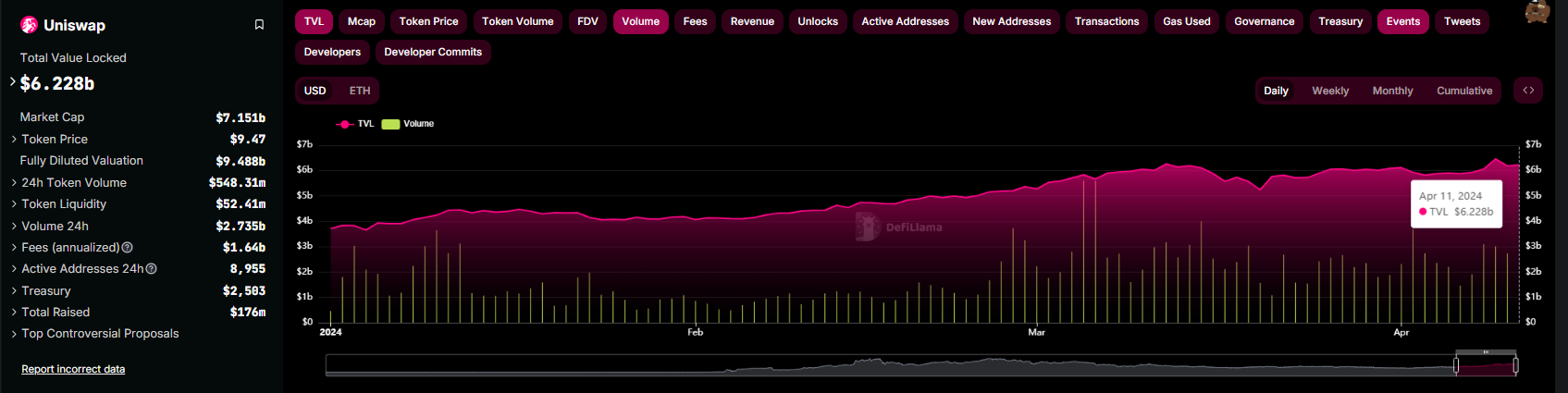Toggle the Developers chart metric

click(332, 52)
